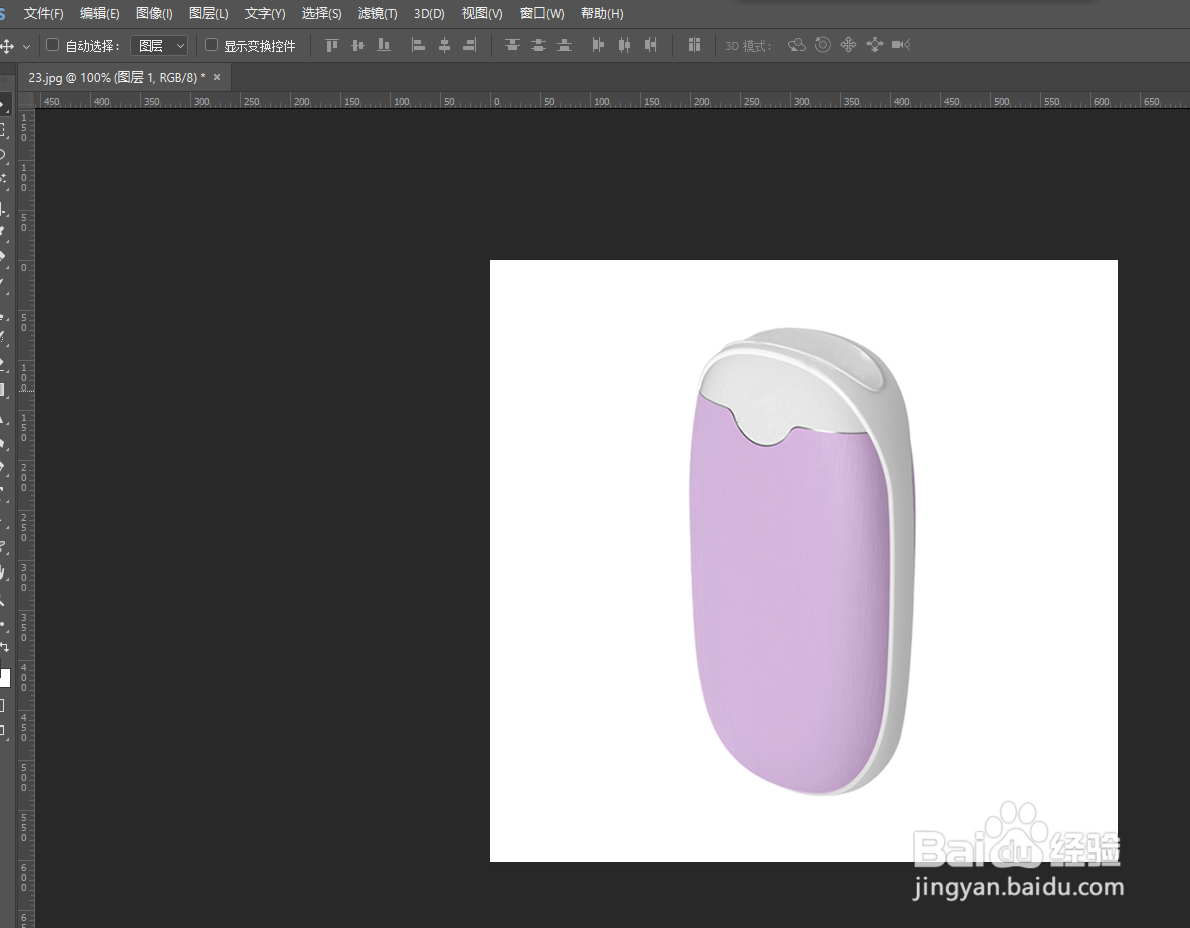The image size is (1190, 928).
Task: Distribute layers by vertical centers
Action: click(538, 46)
